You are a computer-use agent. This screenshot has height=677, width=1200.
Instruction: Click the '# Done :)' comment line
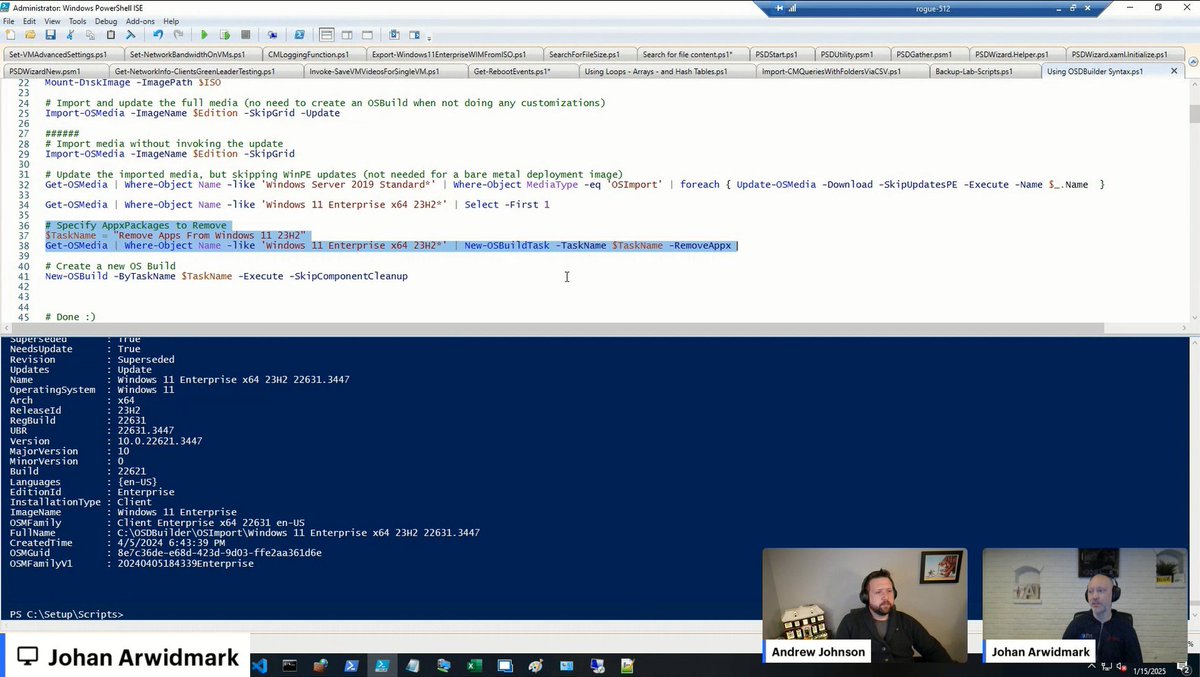[70, 317]
